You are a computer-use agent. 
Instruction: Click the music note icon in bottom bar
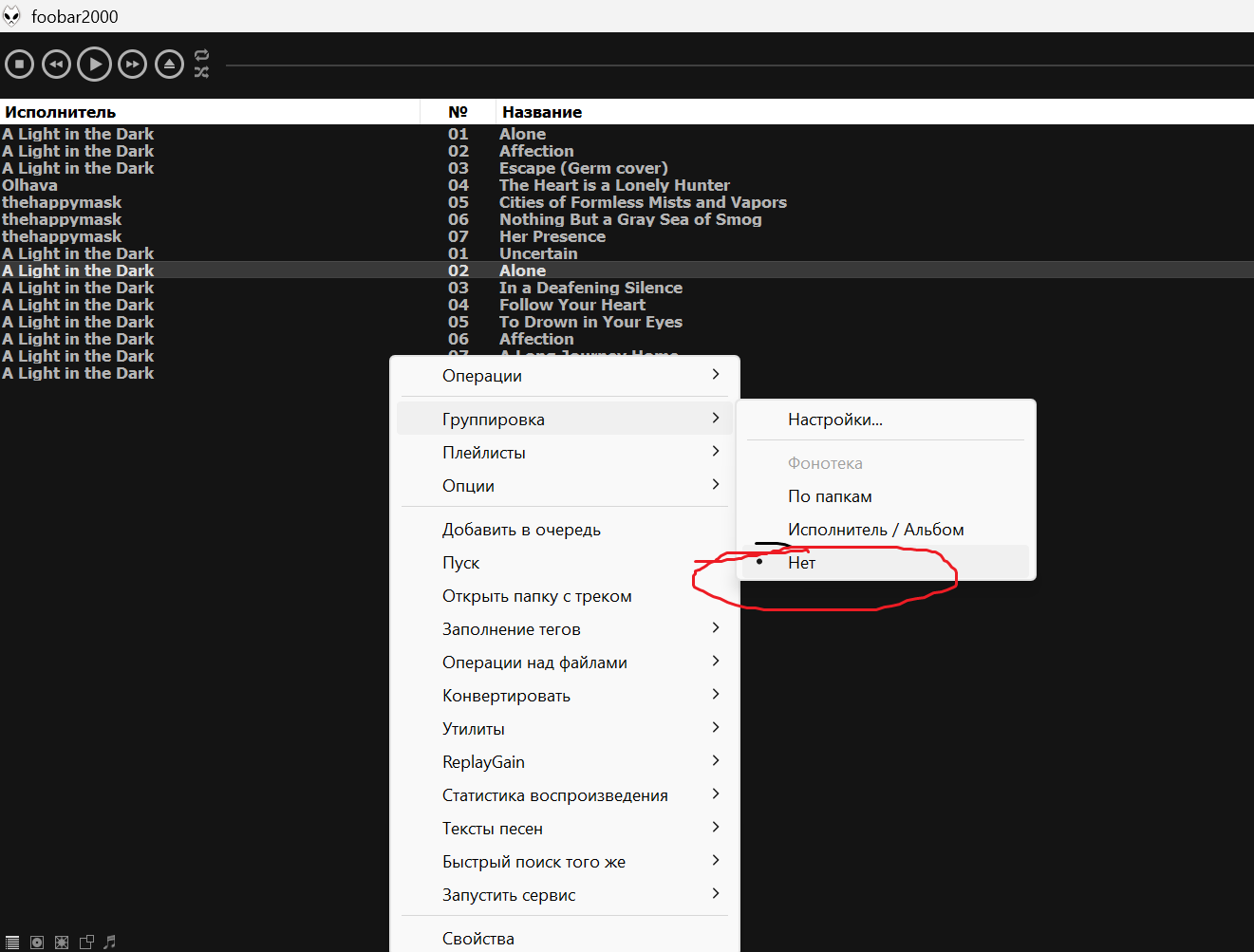pyautogui.click(x=110, y=943)
